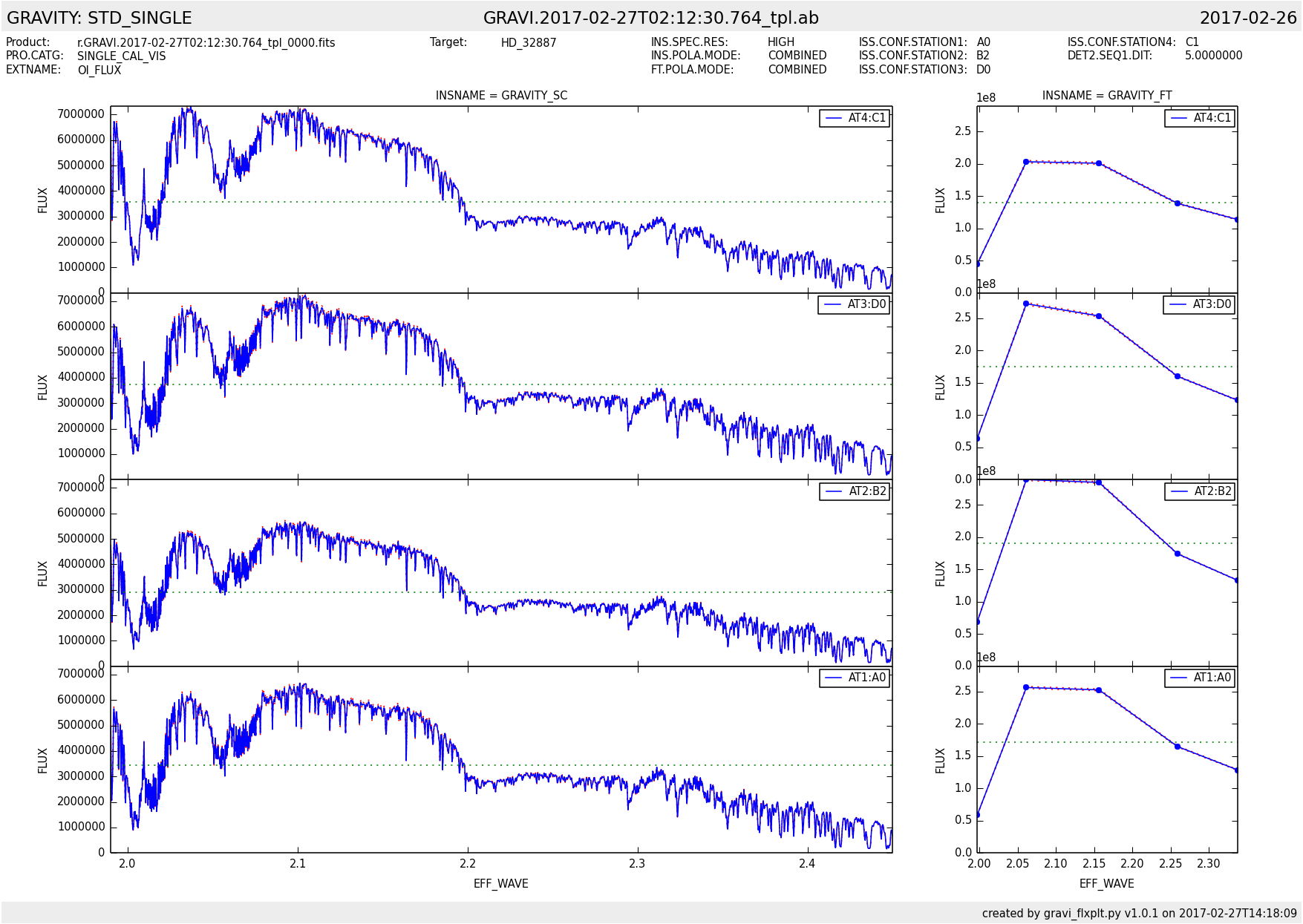Click the title 'GRAVITY: STD_SINGLE'
1303x924 pixels.
pyautogui.click(x=99, y=18)
